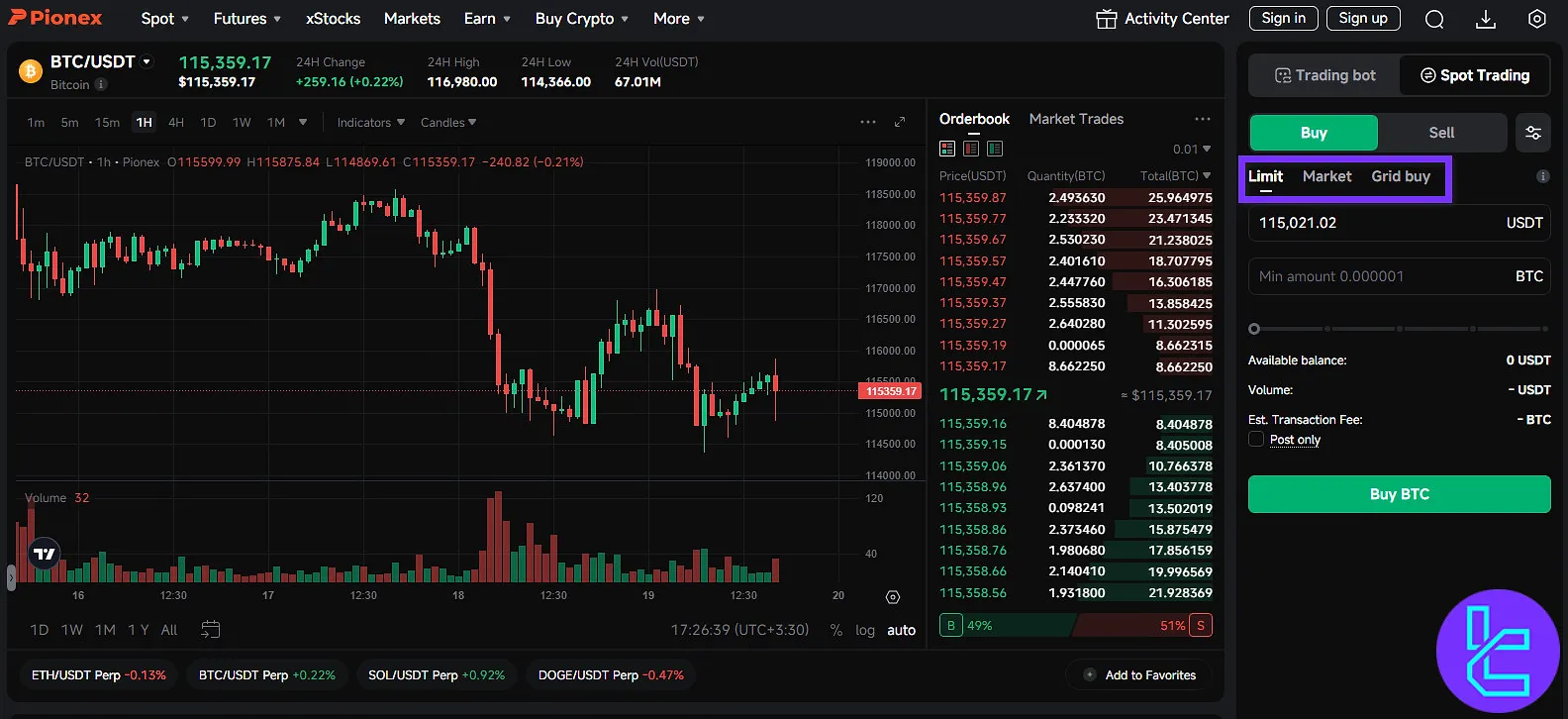
Task: Toggle the auto scale option
Action: [x=901, y=630]
